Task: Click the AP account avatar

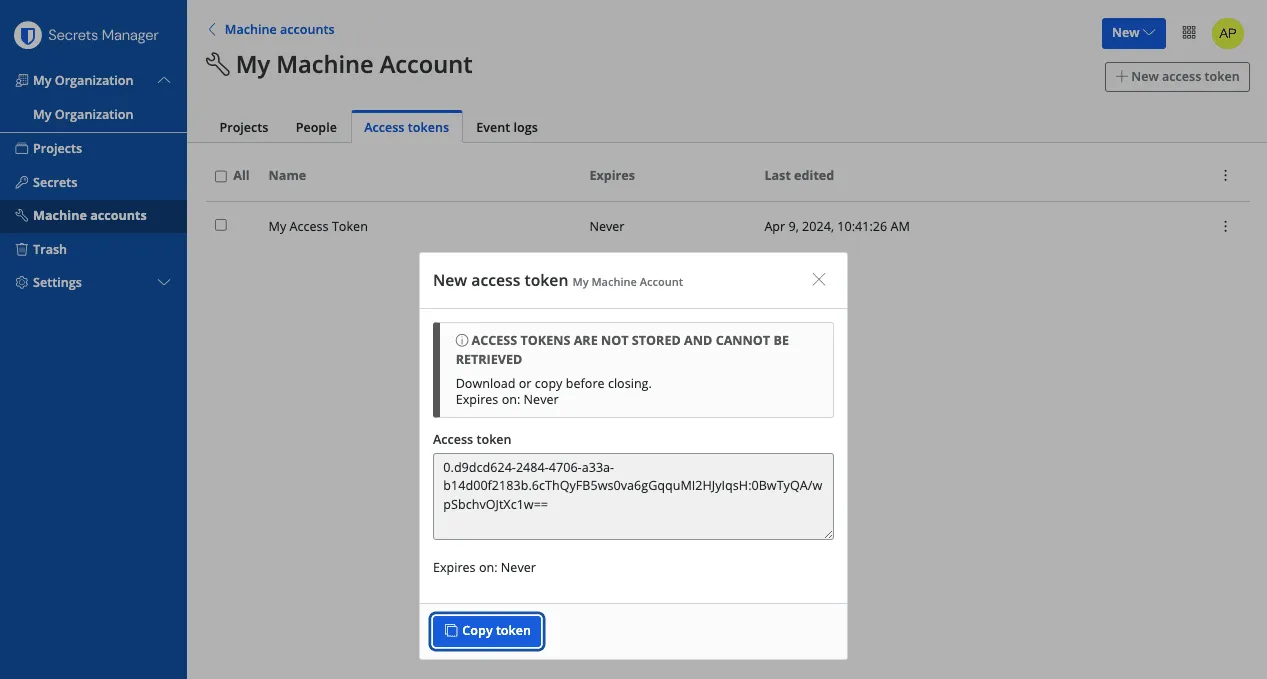Action: point(1227,32)
